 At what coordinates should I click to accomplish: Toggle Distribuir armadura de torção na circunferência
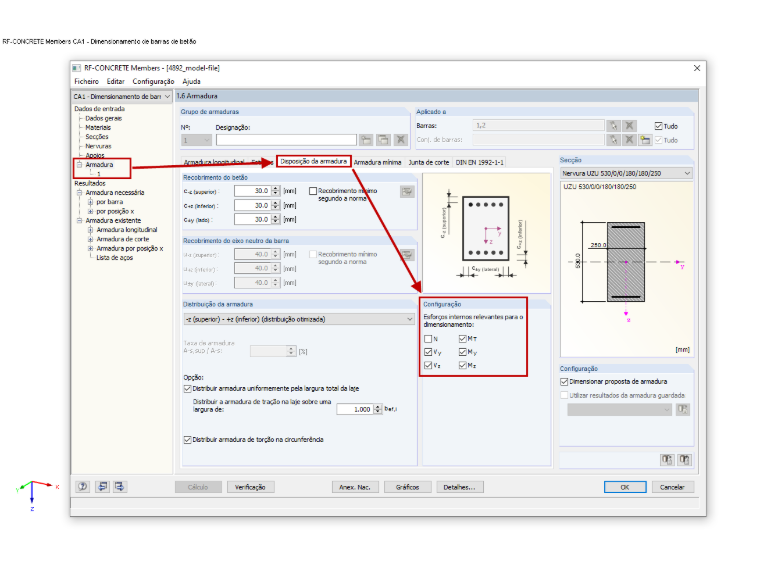tap(188, 440)
